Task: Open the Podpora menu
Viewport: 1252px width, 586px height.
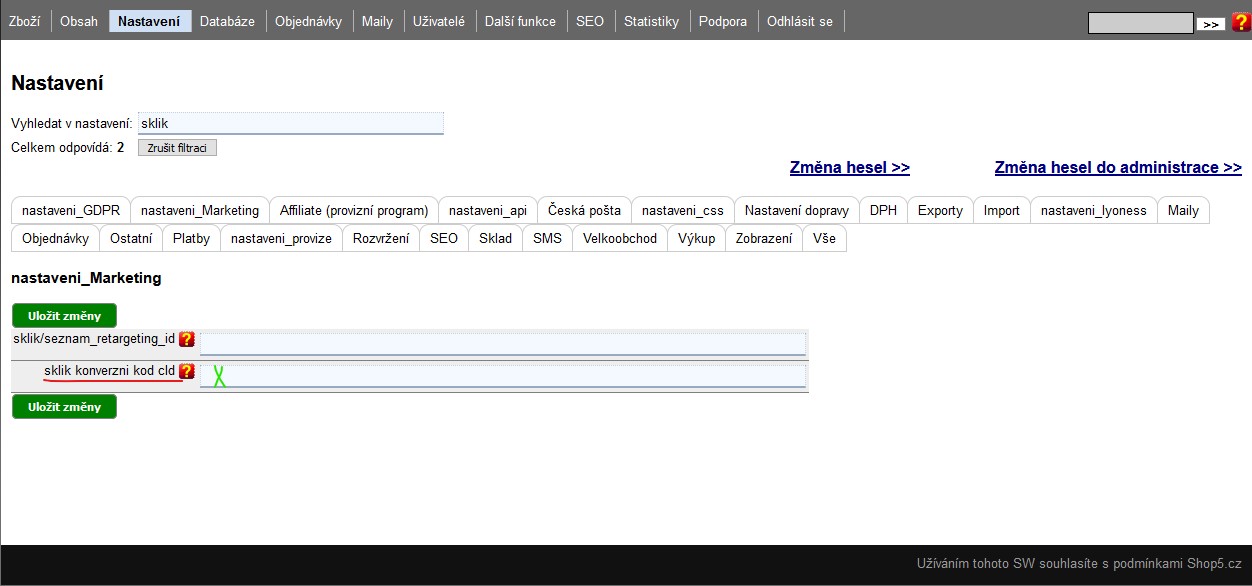Action: pyautogui.click(x=723, y=21)
